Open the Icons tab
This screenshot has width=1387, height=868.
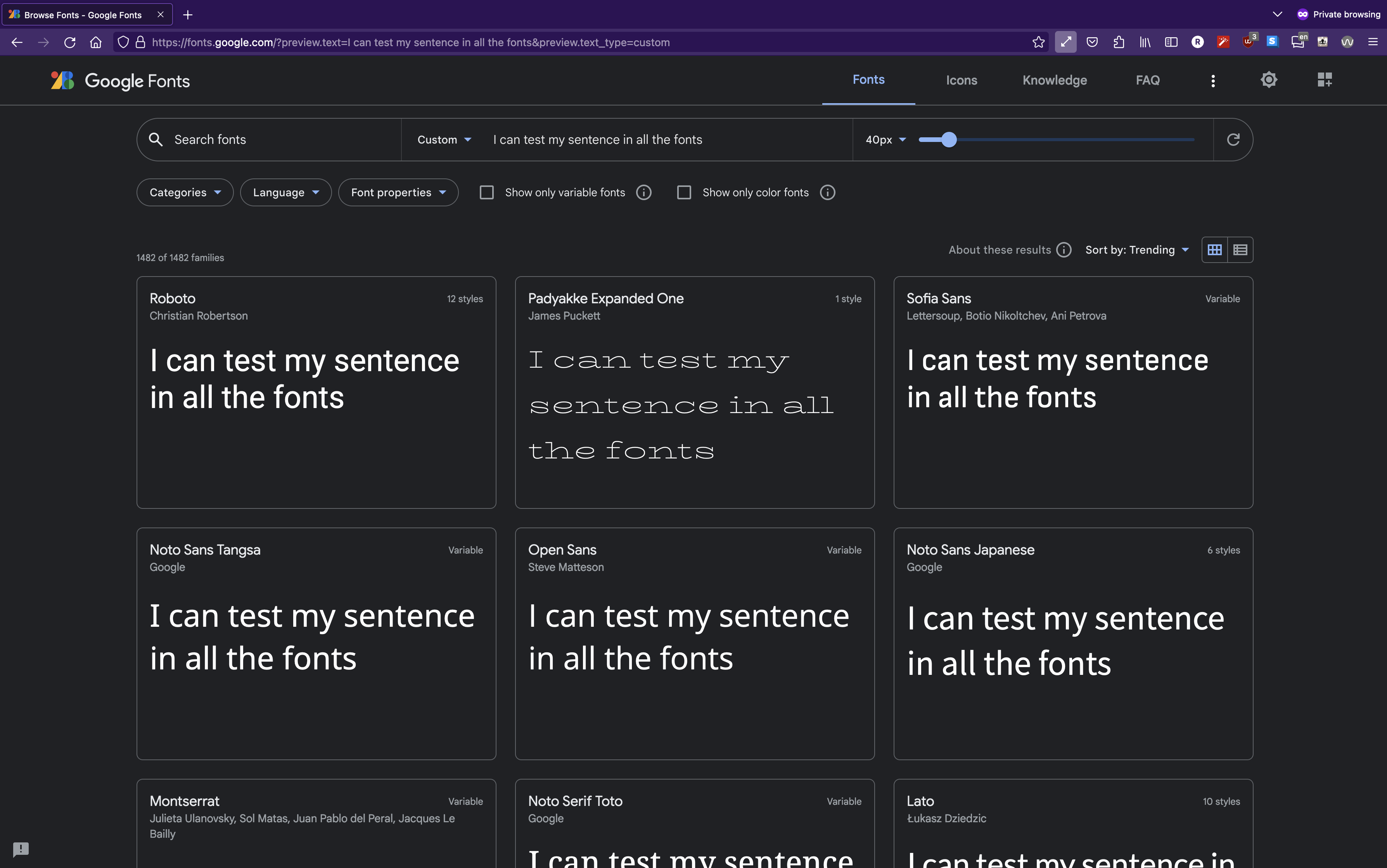(x=961, y=80)
